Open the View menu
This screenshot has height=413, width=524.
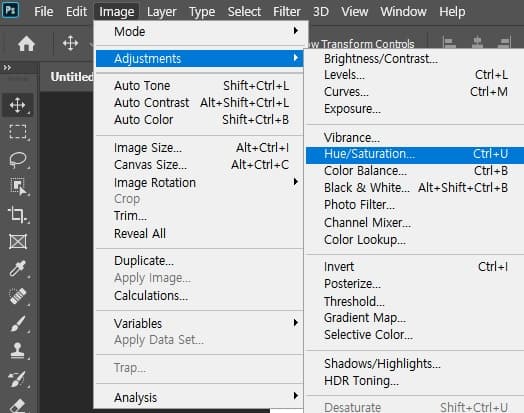coord(355,12)
